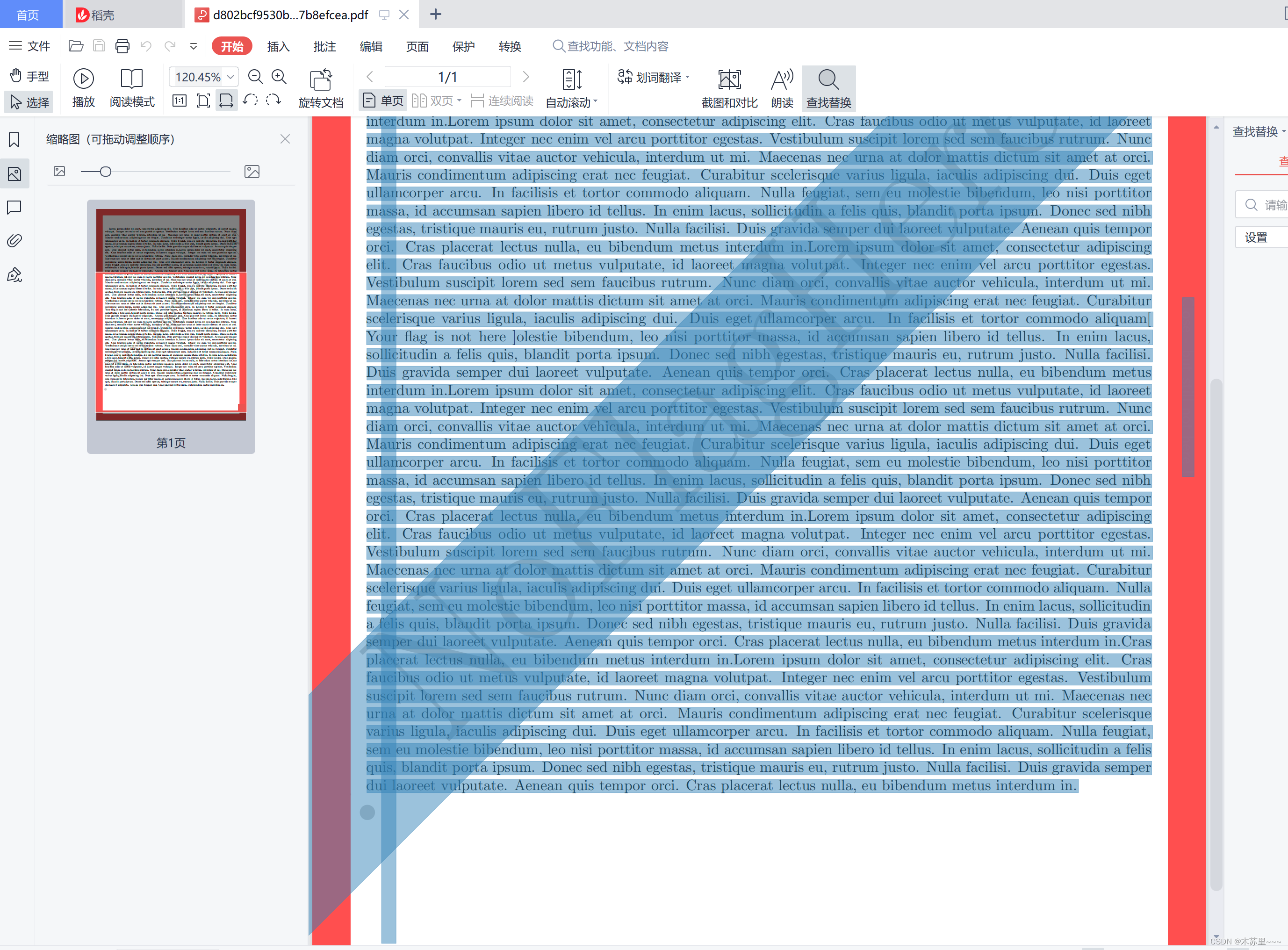Image resolution: width=1288 pixels, height=950 pixels.
Task: Click the 截图和对比 screenshot compare tool
Action: point(729,88)
